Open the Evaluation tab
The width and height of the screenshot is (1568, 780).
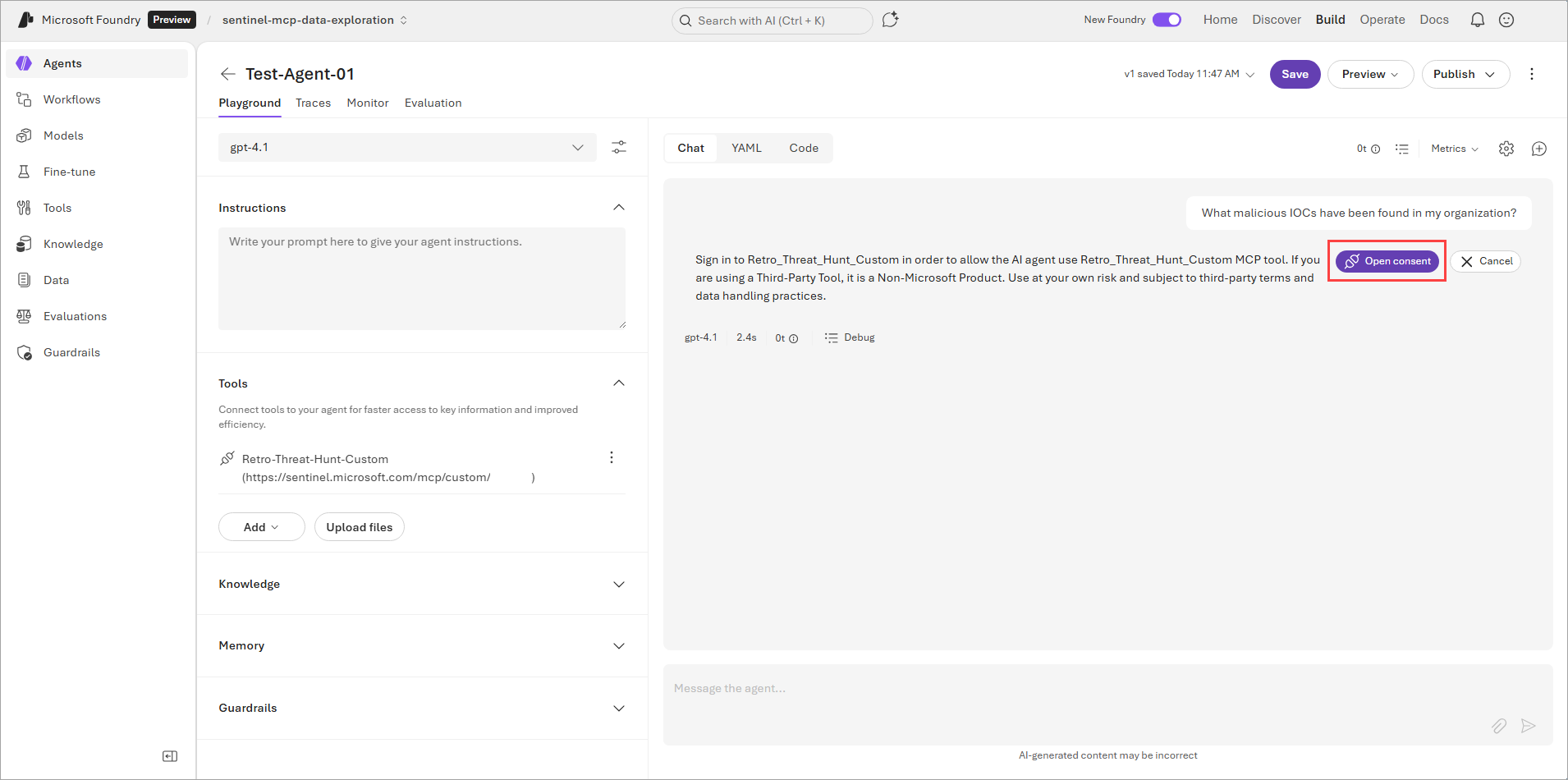[433, 103]
